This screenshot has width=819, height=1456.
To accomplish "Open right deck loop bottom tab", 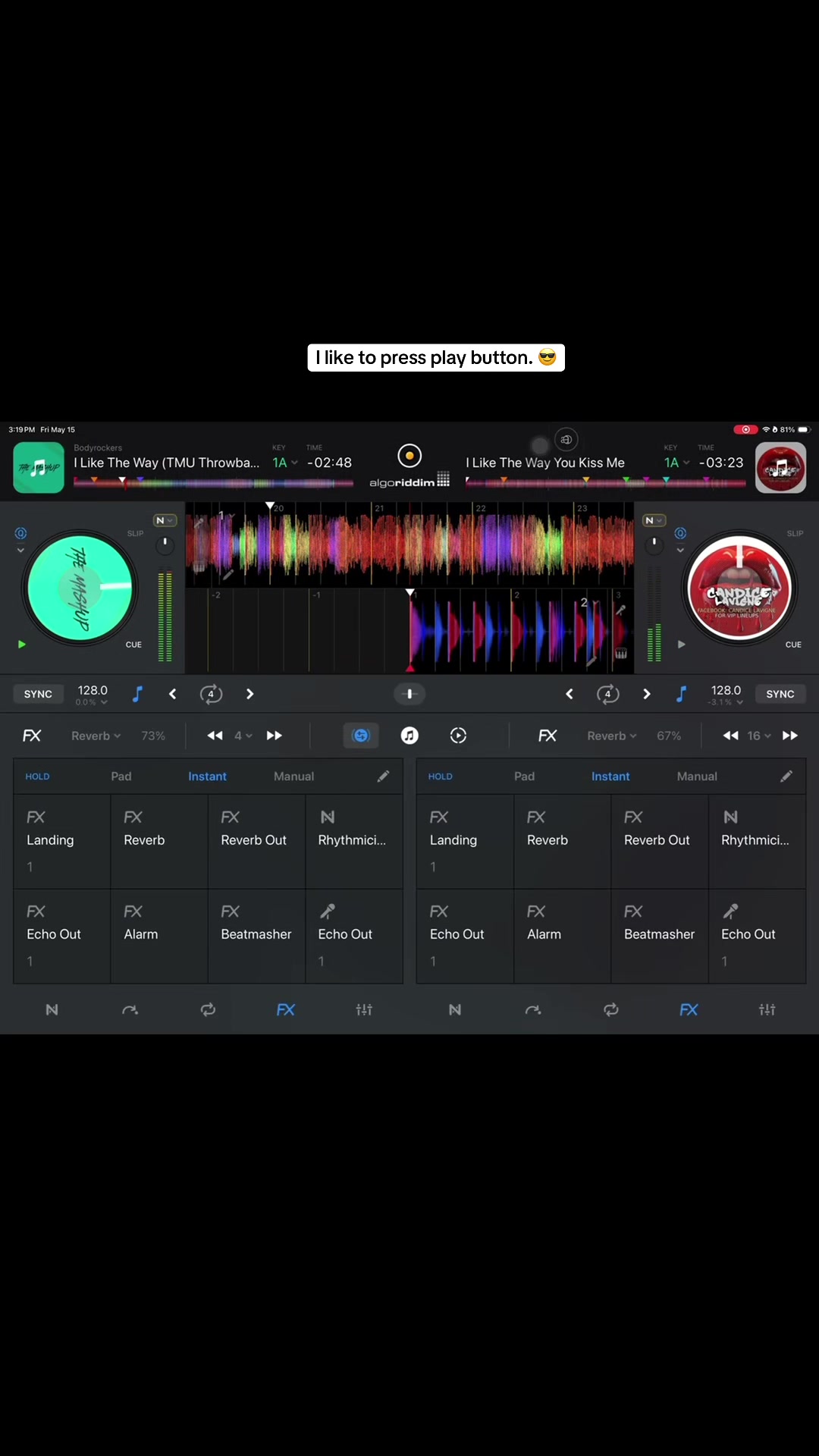I will pyautogui.click(x=611, y=1010).
